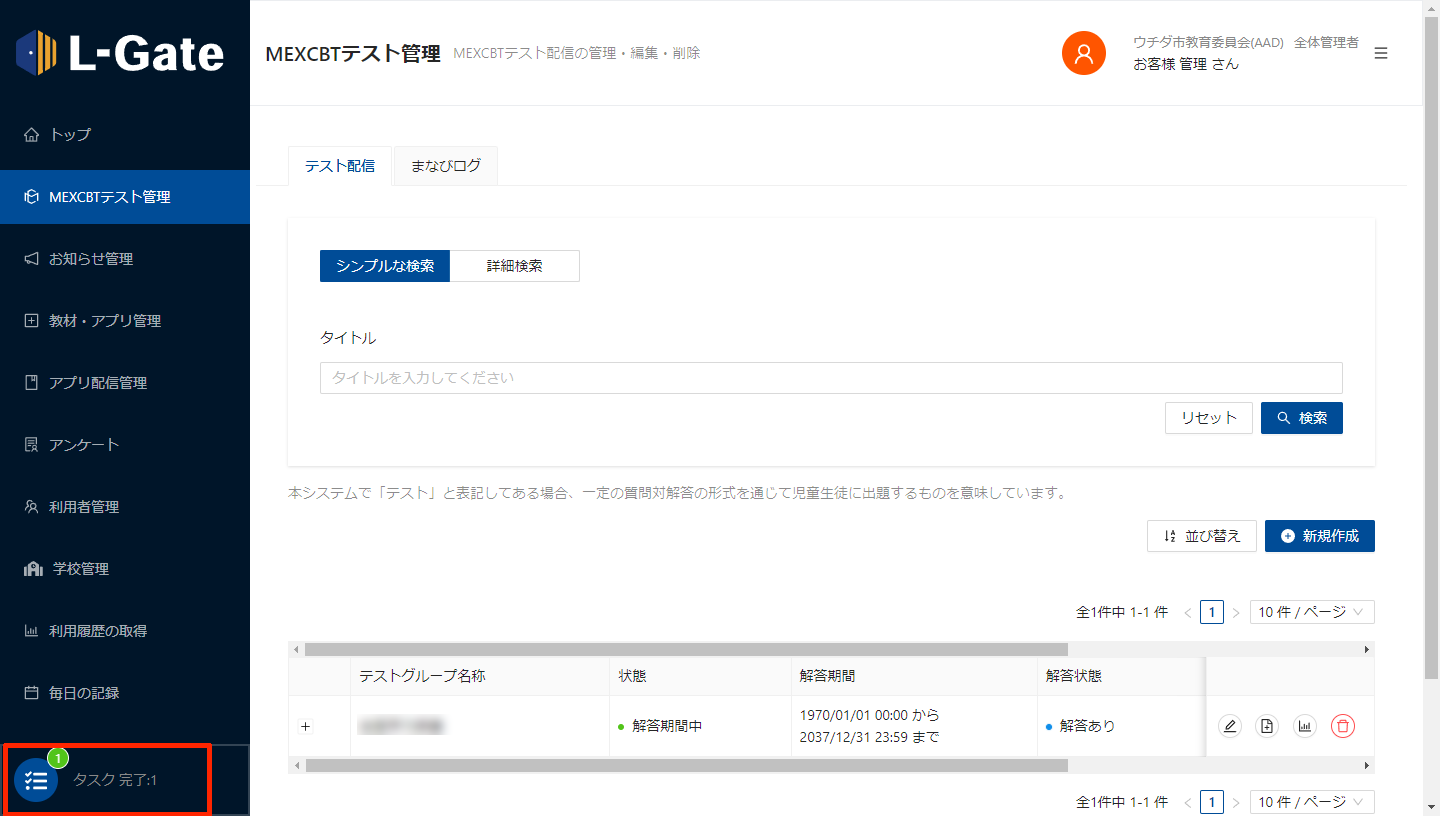
Task: Switch to 詳細検索 search mode
Action: 514,266
